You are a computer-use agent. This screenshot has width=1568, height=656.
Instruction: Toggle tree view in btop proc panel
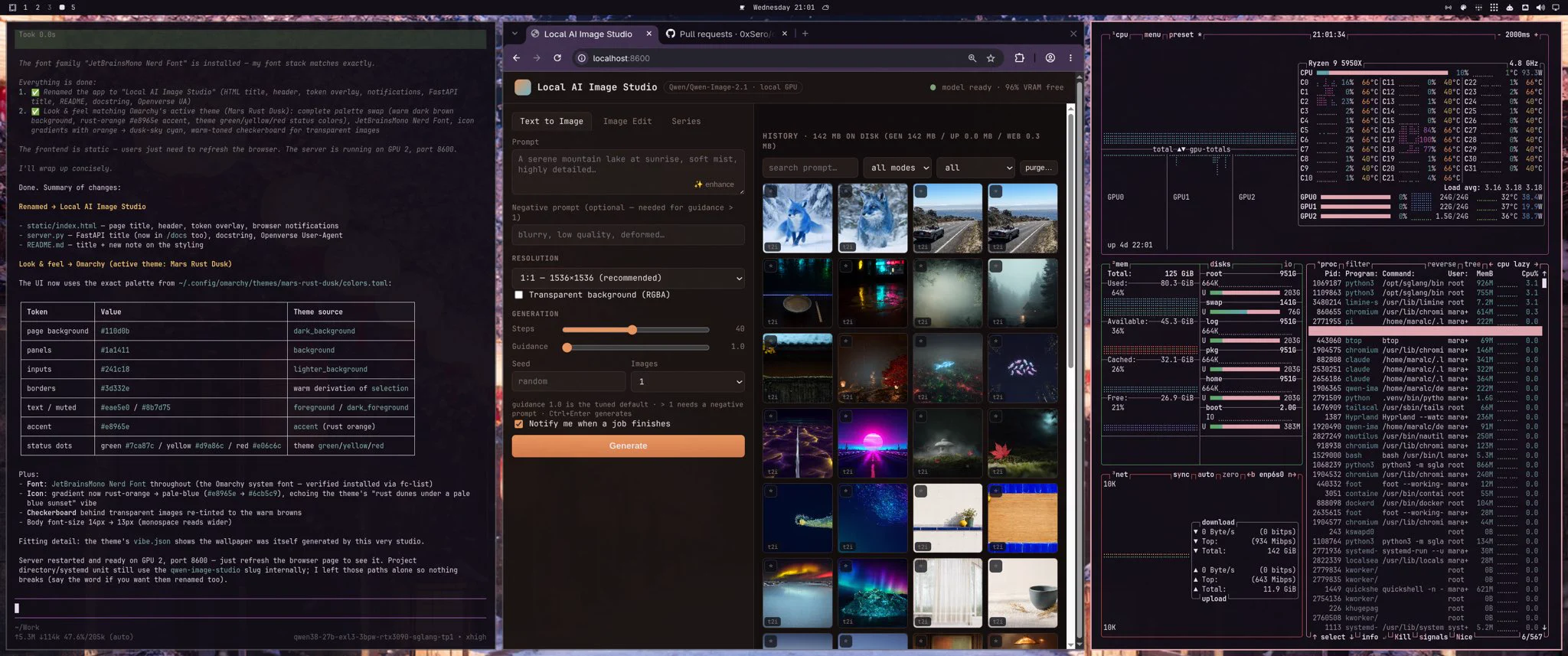(1472, 264)
